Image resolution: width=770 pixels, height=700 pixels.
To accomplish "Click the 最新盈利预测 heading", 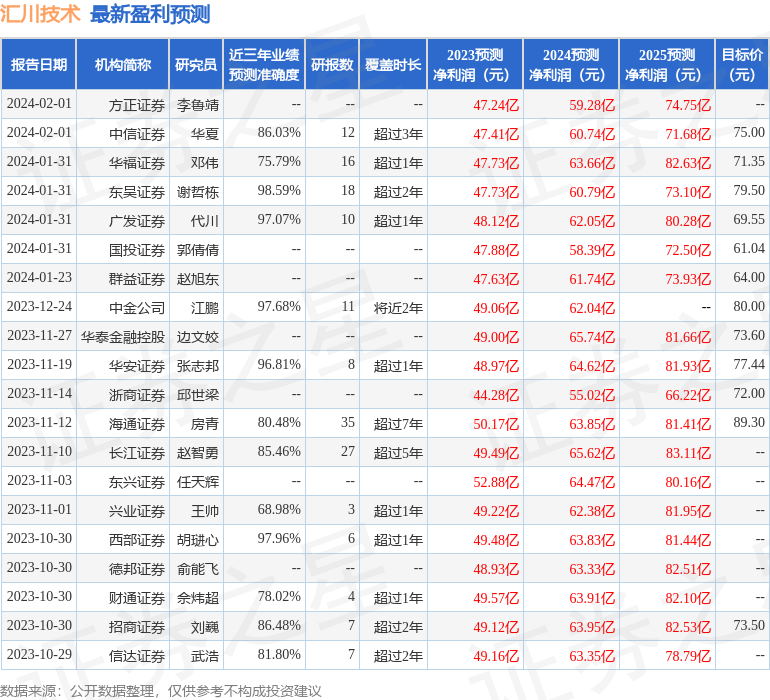I will coord(150,14).
